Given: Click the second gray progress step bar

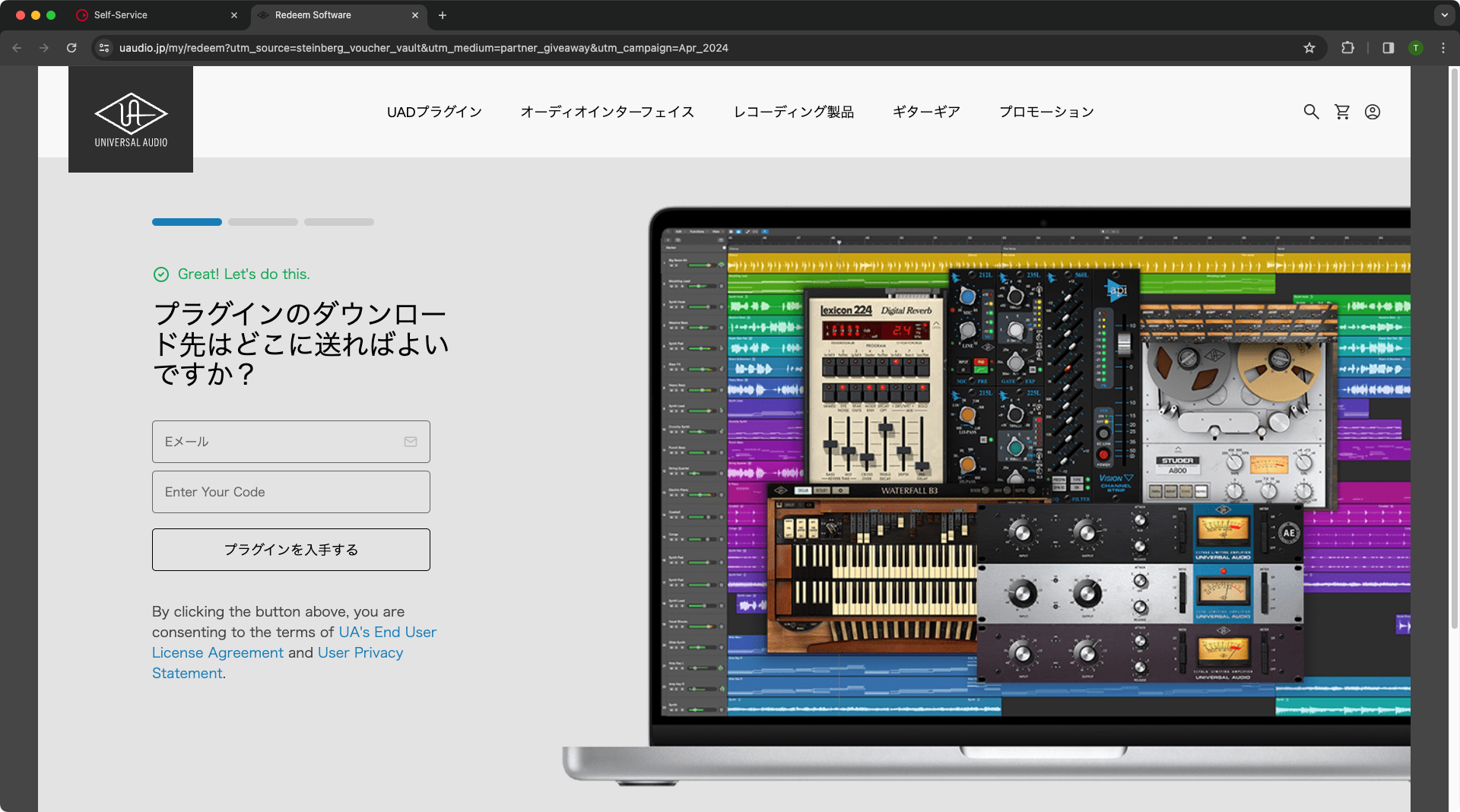Looking at the screenshot, I should click(263, 222).
